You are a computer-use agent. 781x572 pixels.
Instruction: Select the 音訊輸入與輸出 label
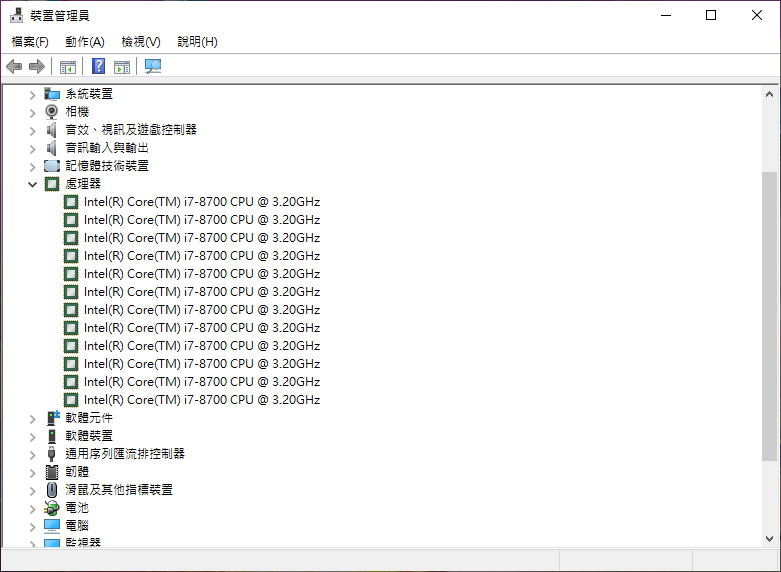pos(107,147)
